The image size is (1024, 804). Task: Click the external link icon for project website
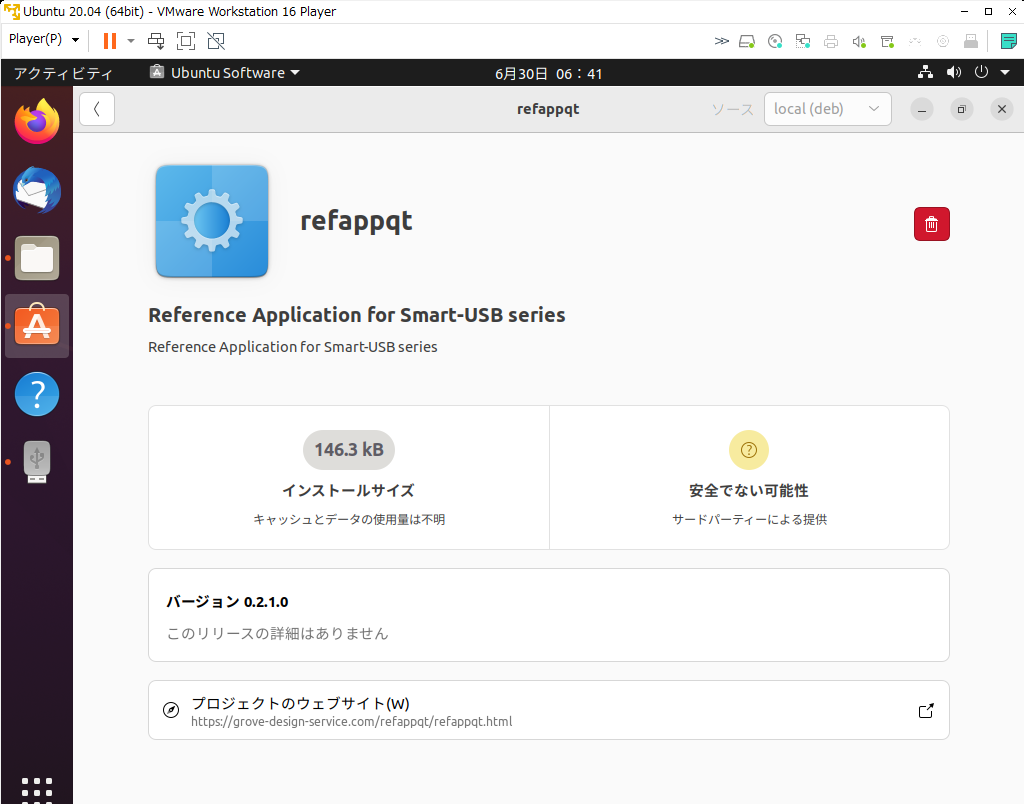tap(926, 711)
